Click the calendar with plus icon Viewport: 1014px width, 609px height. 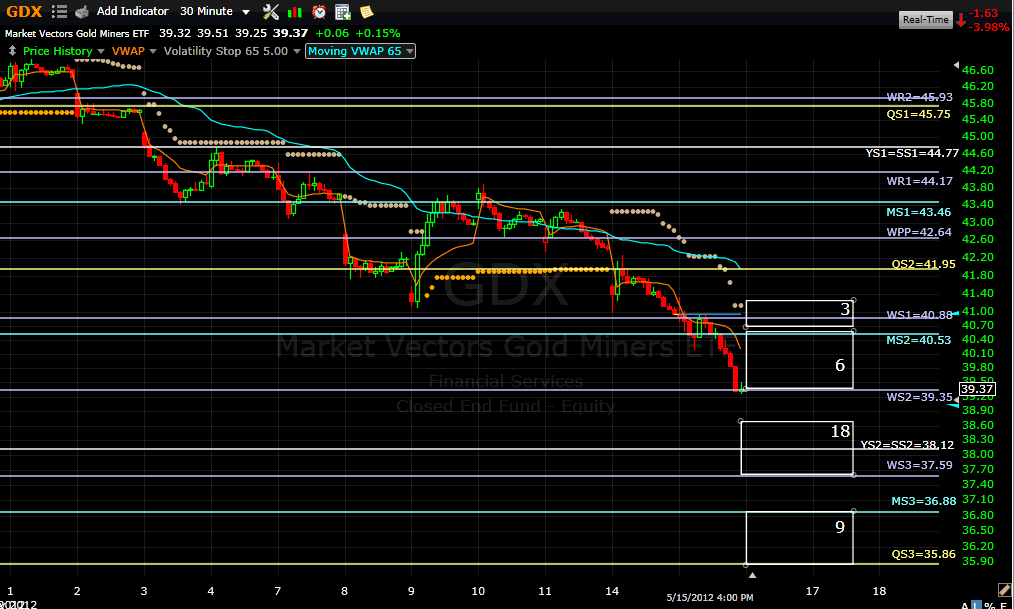(343, 12)
